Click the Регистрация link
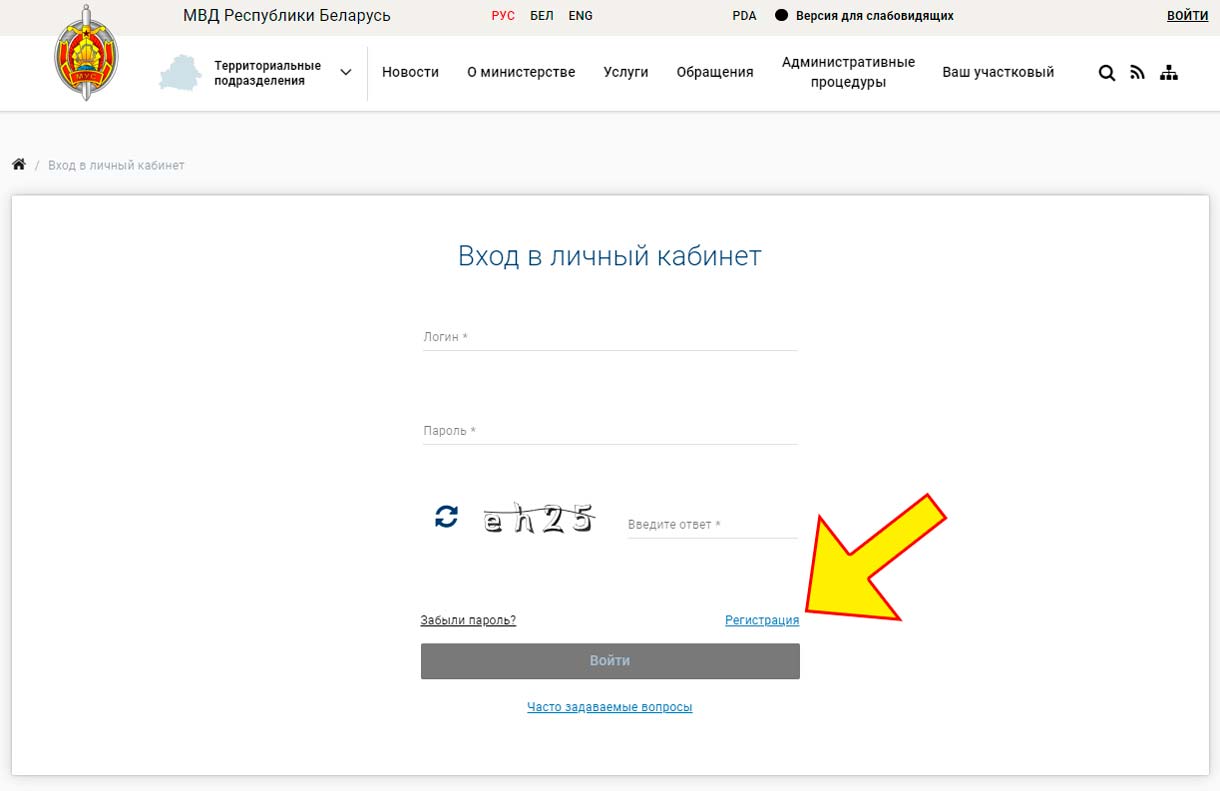 (761, 621)
